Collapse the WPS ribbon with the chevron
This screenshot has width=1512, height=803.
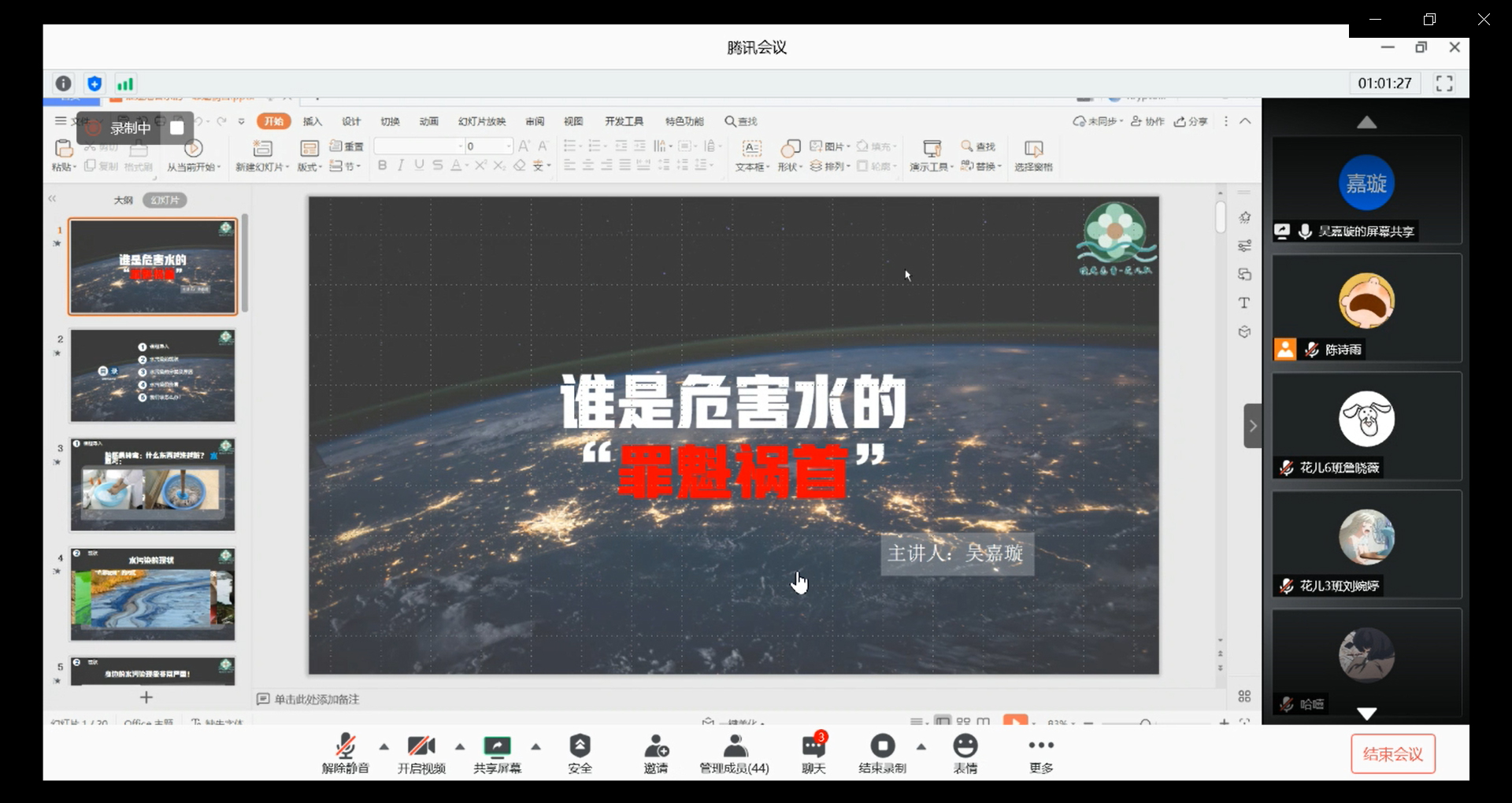pos(1245,121)
